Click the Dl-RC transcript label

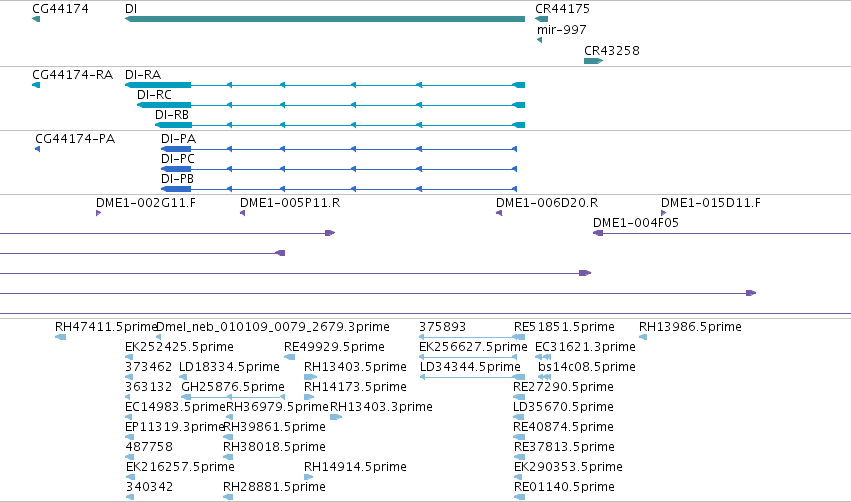click(154, 94)
